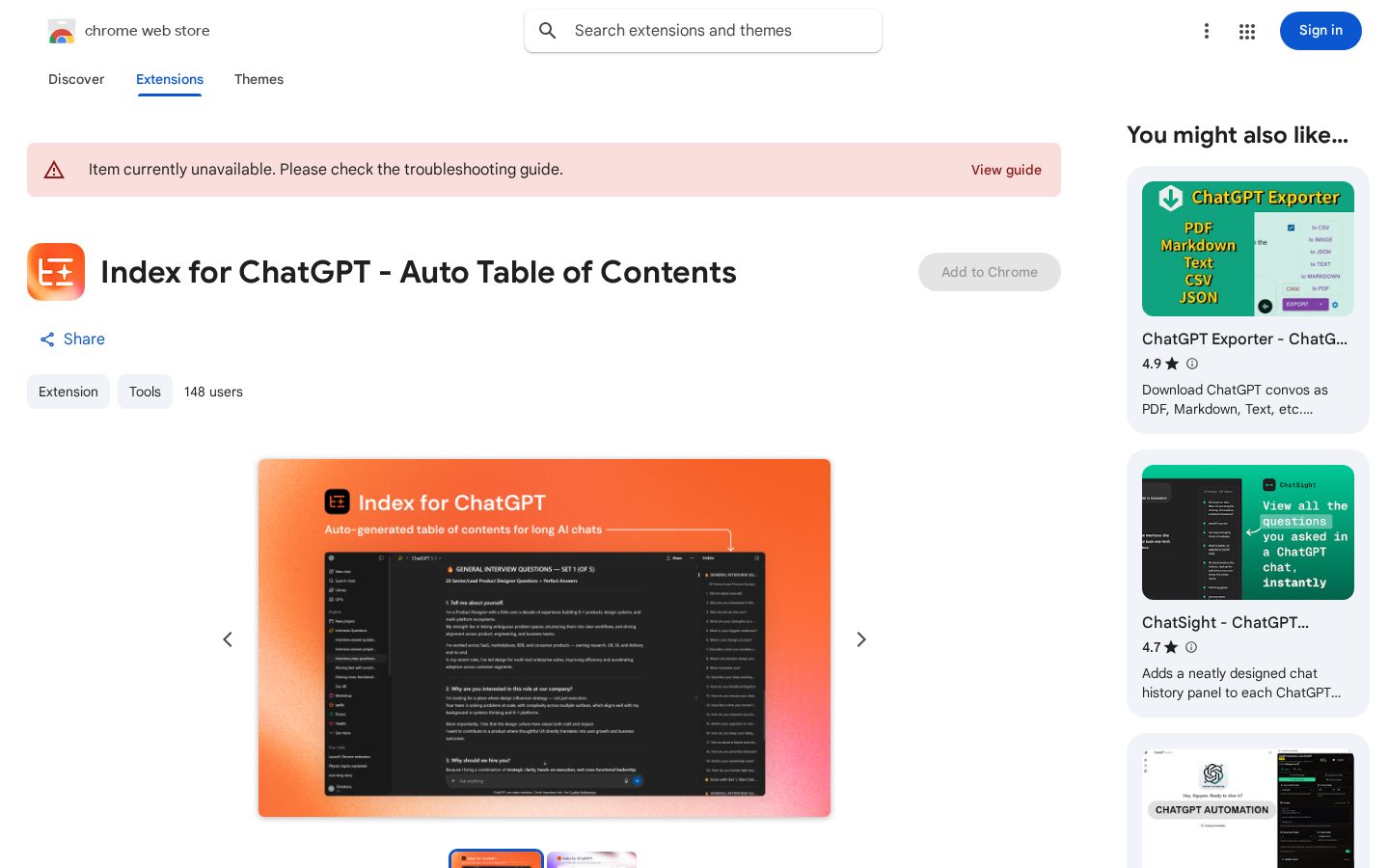Open the View guide link
This screenshot has height=868, width=1389.
click(x=1006, y=170)
